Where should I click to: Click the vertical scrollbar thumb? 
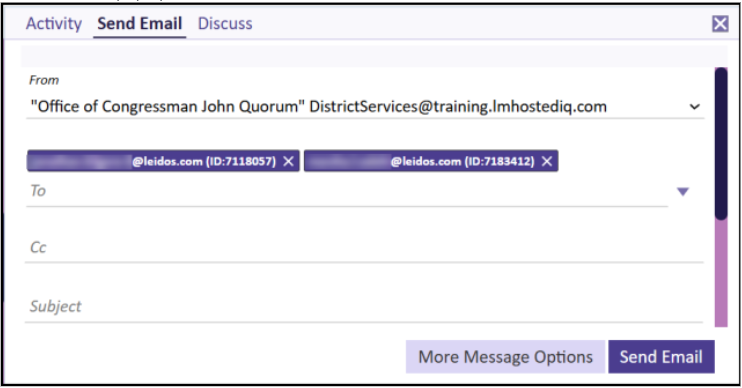721,143
